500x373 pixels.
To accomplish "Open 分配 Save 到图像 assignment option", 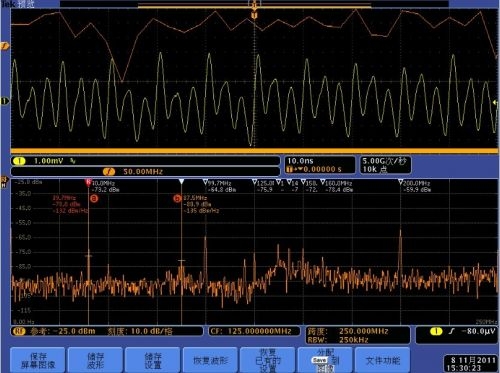I will (325, 360).
